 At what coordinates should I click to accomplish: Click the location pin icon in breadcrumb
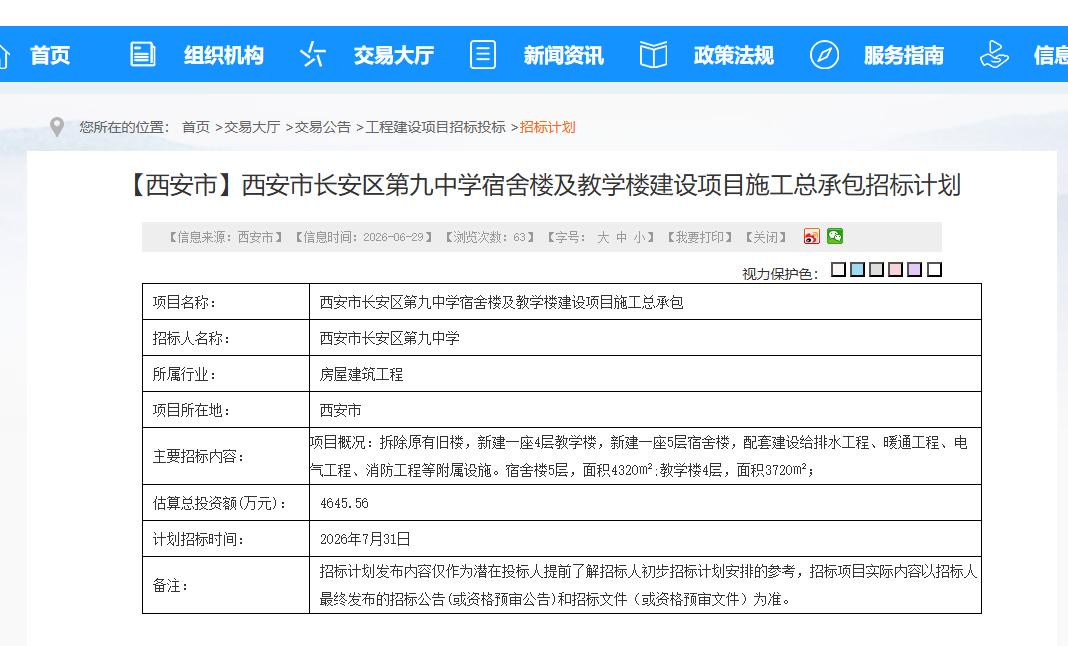57,127
